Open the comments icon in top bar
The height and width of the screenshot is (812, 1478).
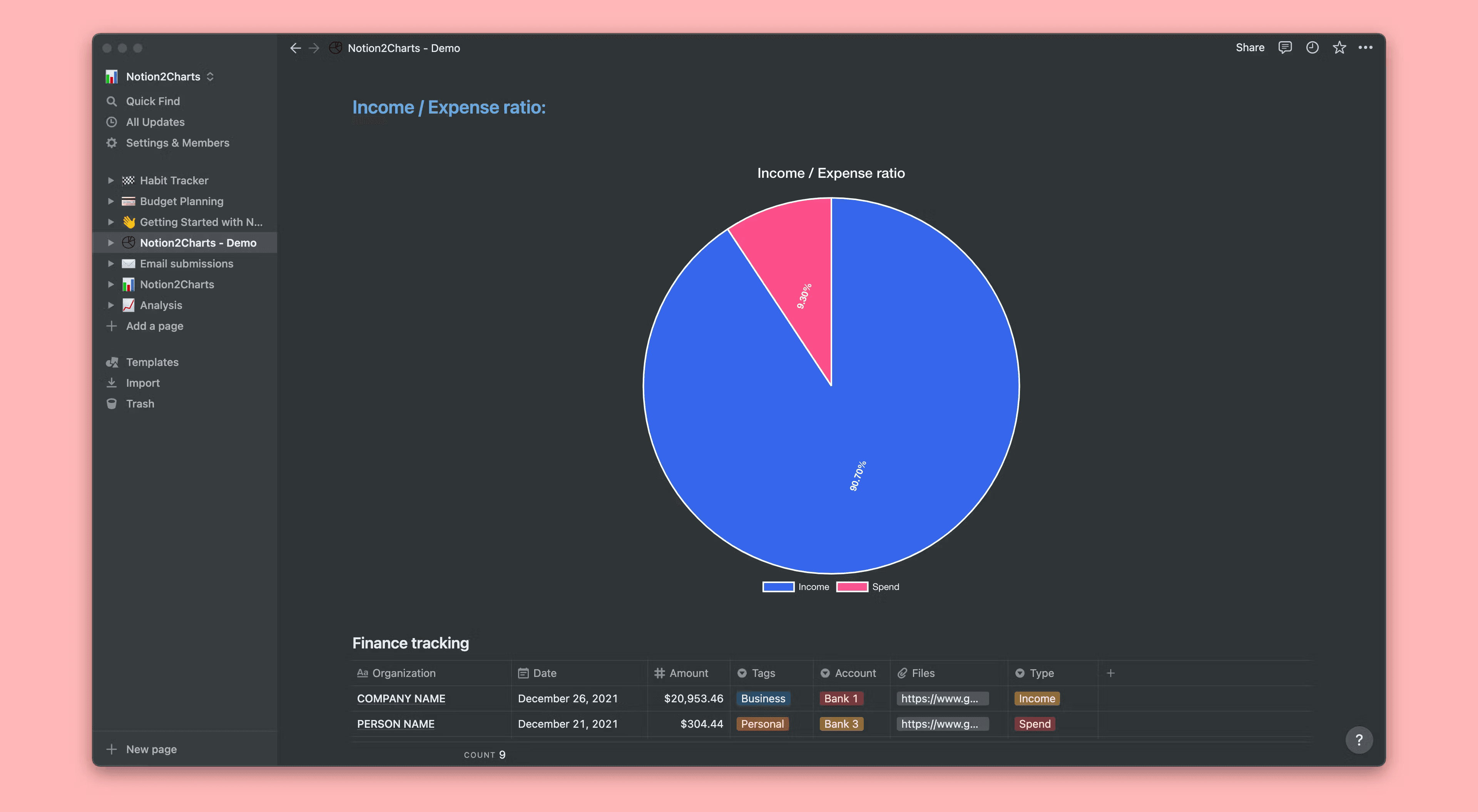[x=1285, y=48]
